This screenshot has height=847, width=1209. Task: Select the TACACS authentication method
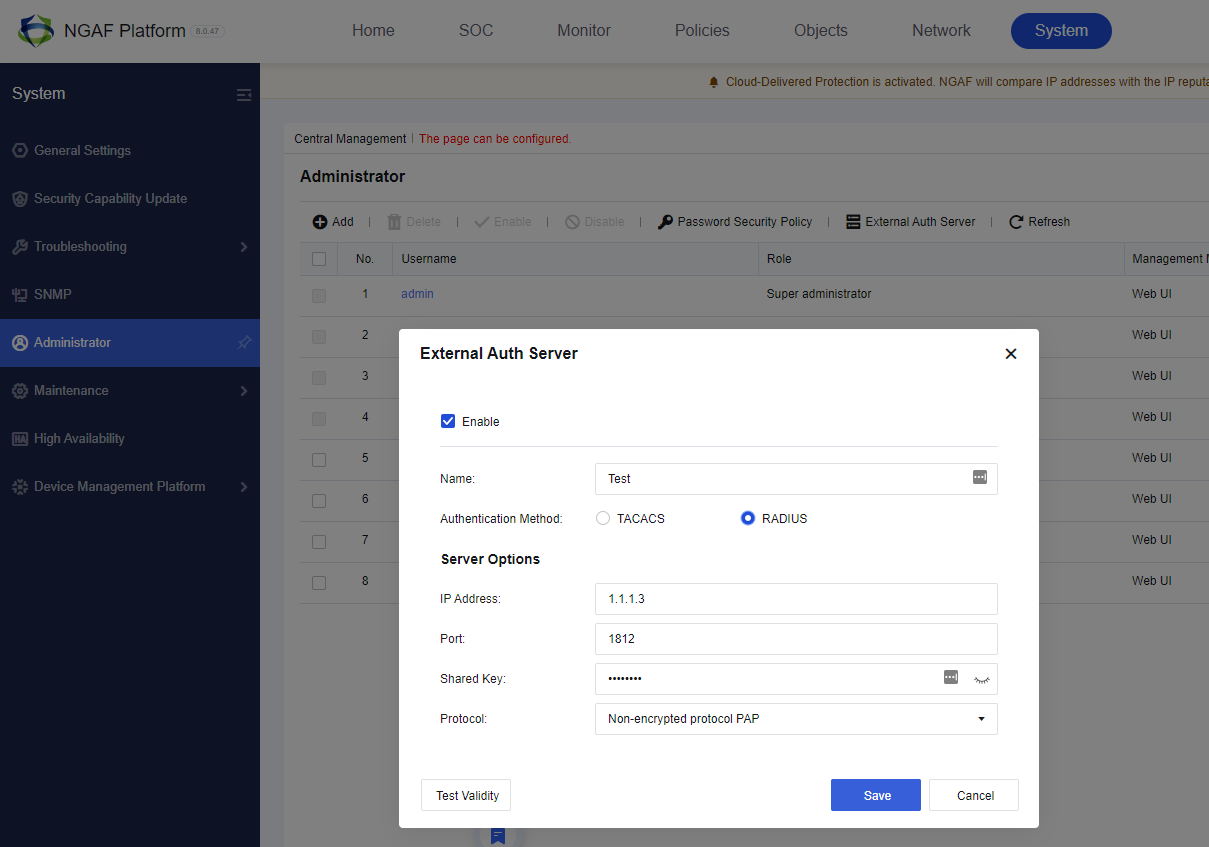click(603, 519)
